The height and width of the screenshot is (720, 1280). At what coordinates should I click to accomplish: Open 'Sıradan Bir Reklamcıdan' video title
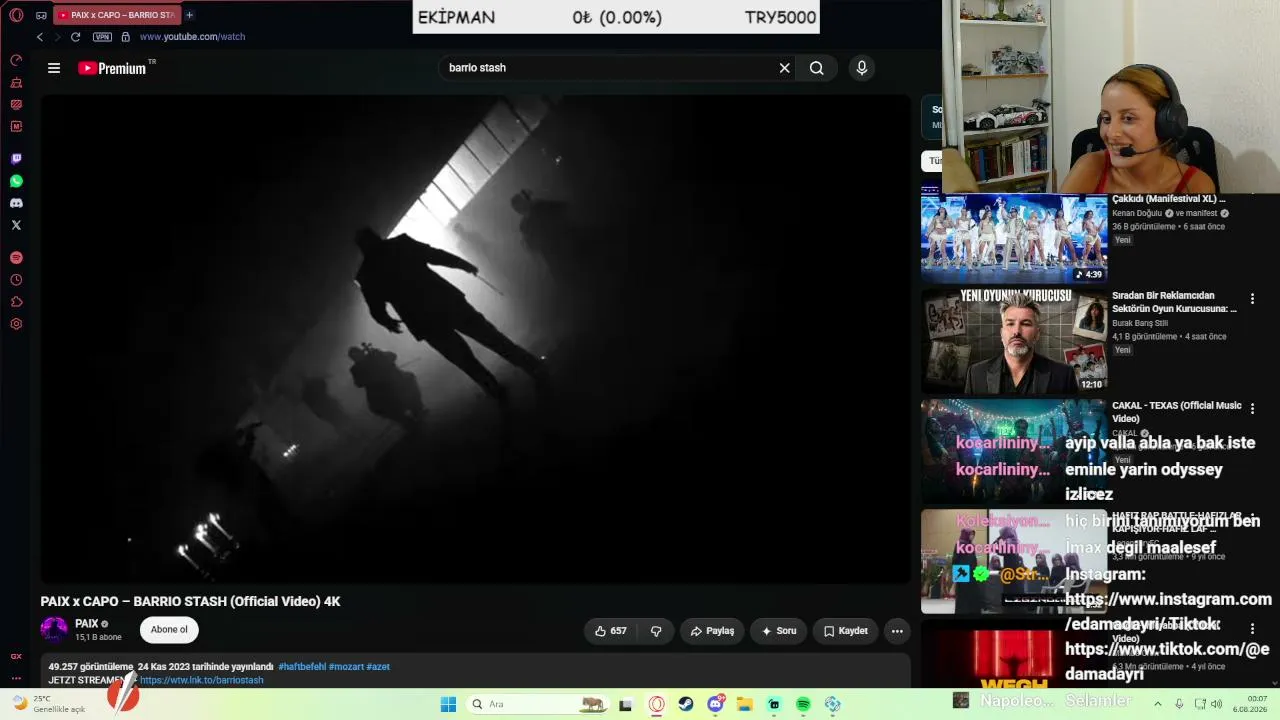(x=1174, y=302)
